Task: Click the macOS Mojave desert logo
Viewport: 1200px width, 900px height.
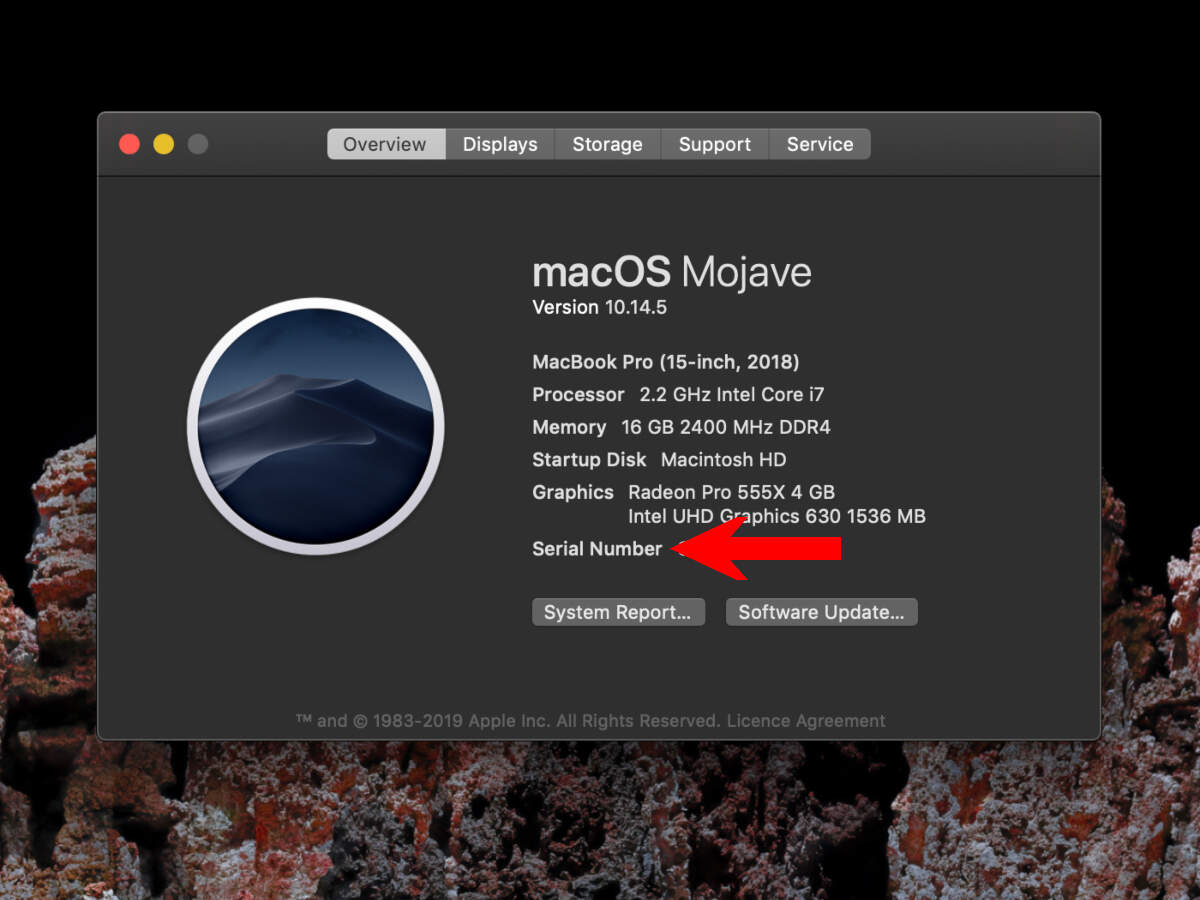Action: [x=315, y=426]
